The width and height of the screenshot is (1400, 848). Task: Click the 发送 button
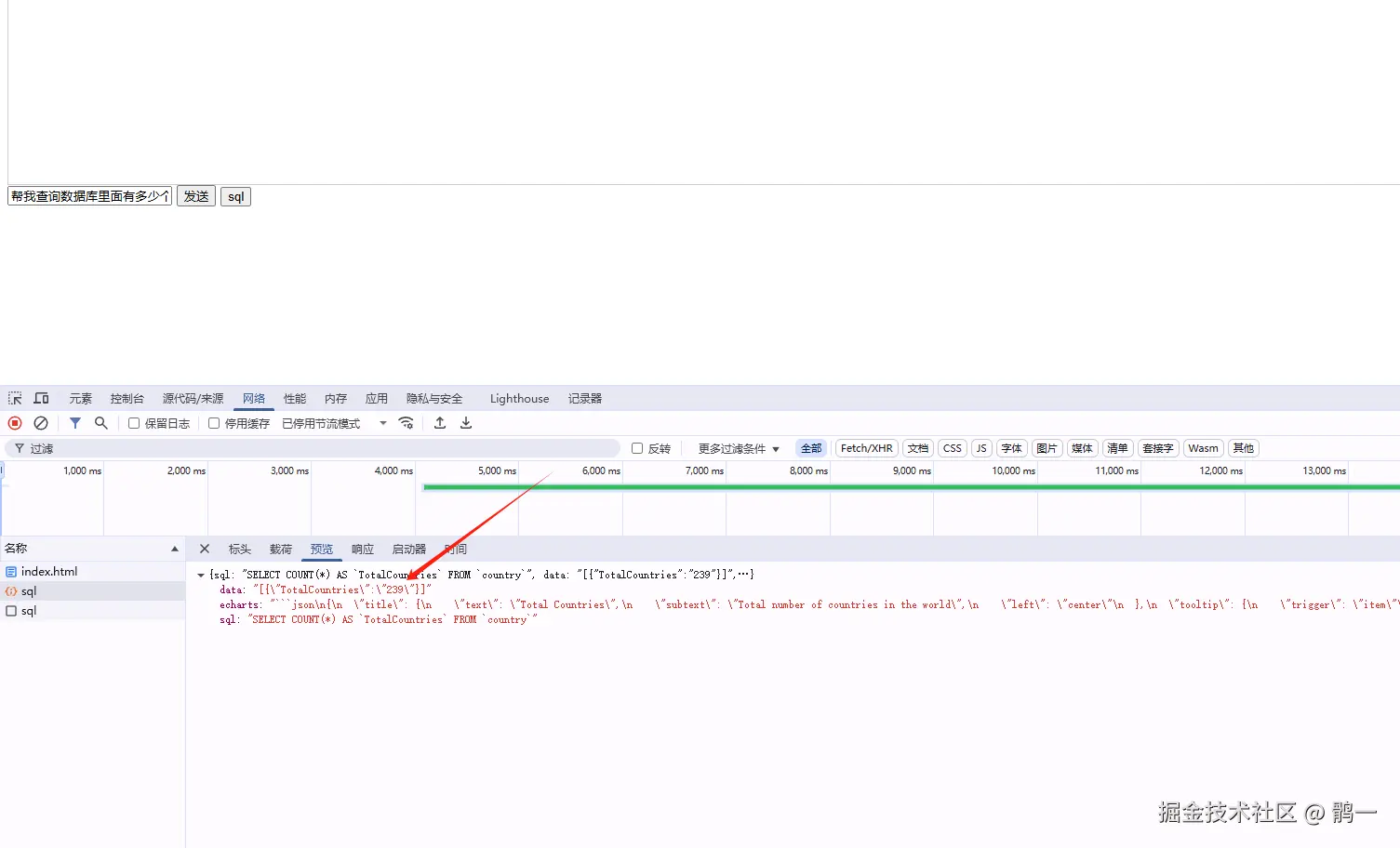tap(196, 196)
